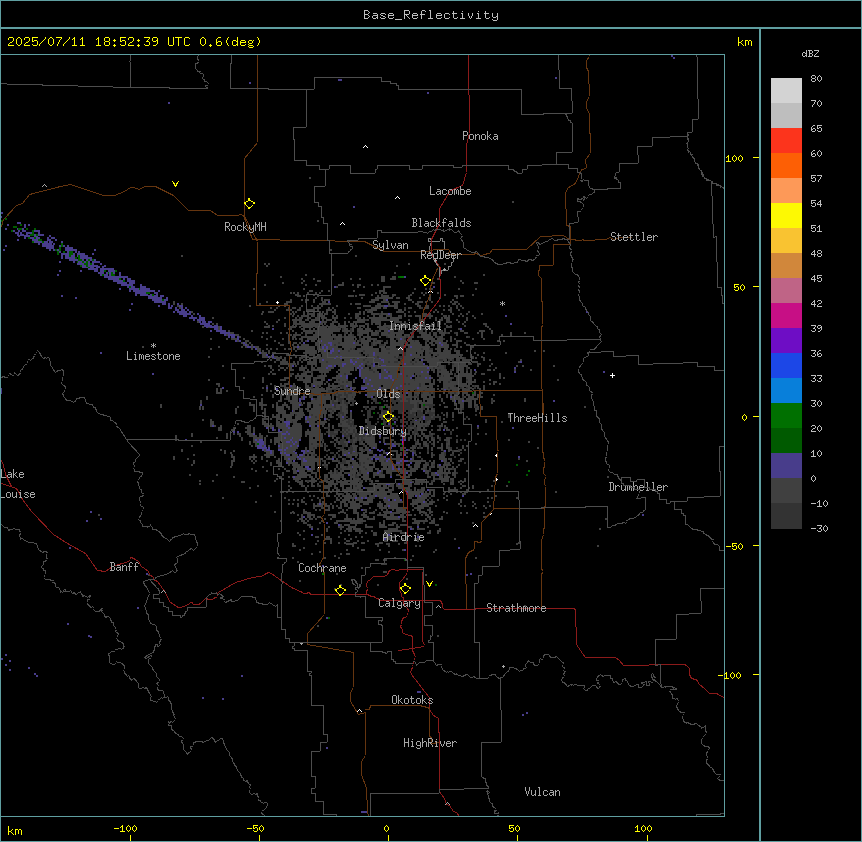Click the -50 tick on horizontal axis
The height and width of the screenshot is (842, 862).
click(x=255, y=829)
